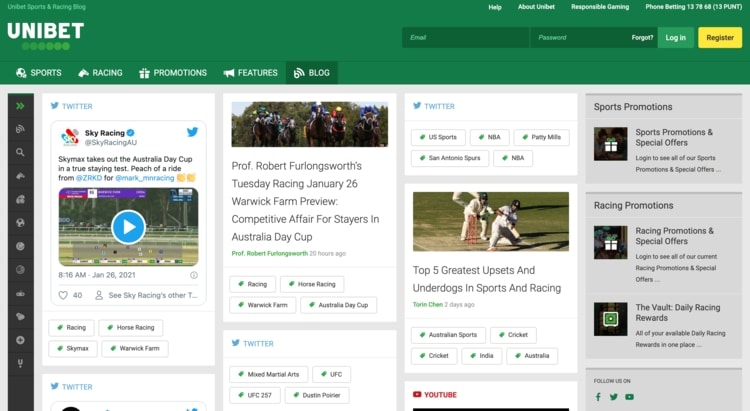This screenshot has height=411, width=750.
Task: Click the YOUTUBE section header
Action: (x=435, y=395)
